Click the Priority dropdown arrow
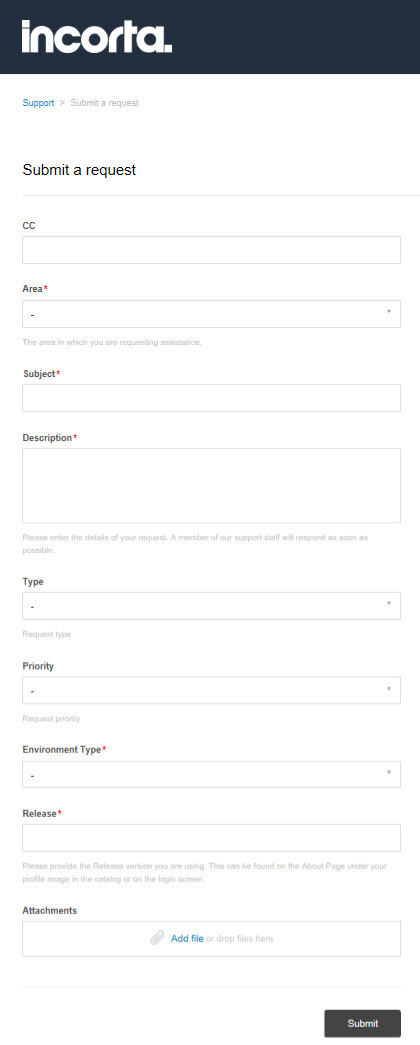Image resolution: width=420 pixels, height=1045 pixels. pyautogui.click(x=389, y=688)
